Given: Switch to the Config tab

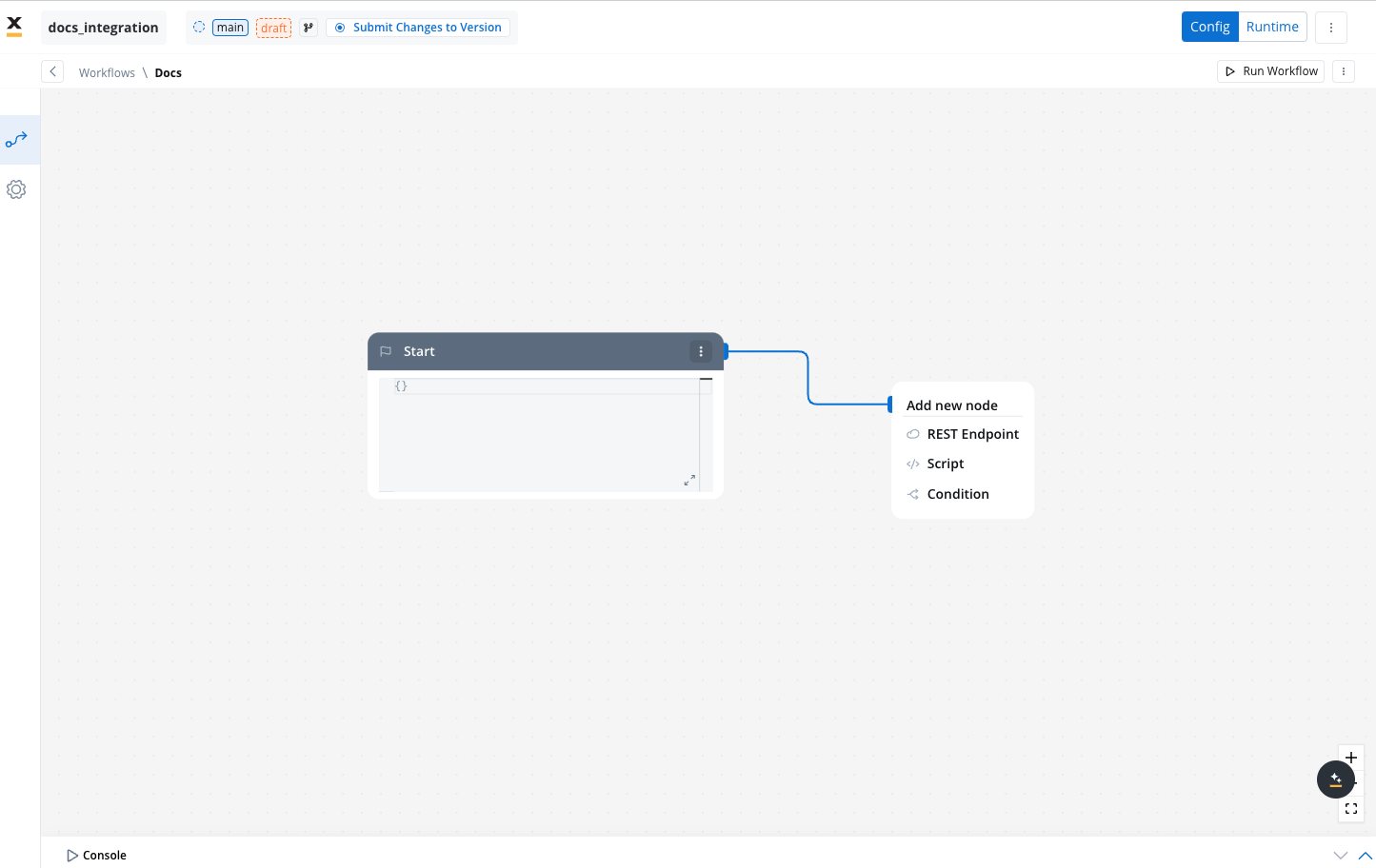Looking at the screenshot, I should (1209, 27).
